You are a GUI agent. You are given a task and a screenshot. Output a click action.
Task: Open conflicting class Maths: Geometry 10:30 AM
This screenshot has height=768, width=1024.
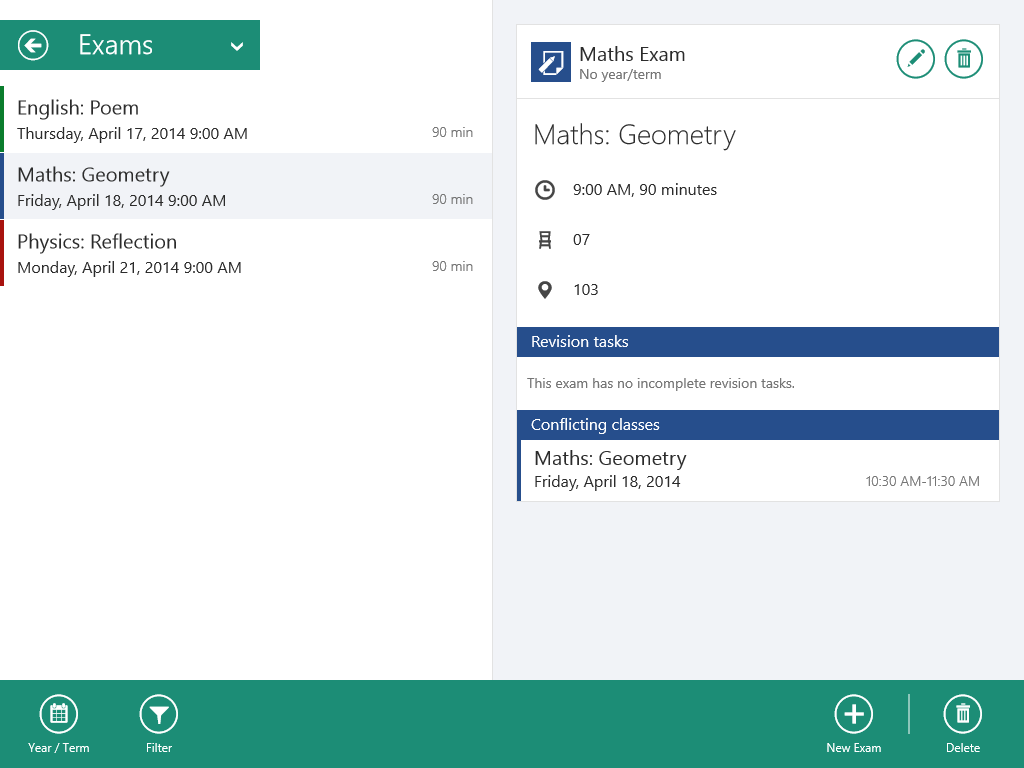click(x=757, y=470)
